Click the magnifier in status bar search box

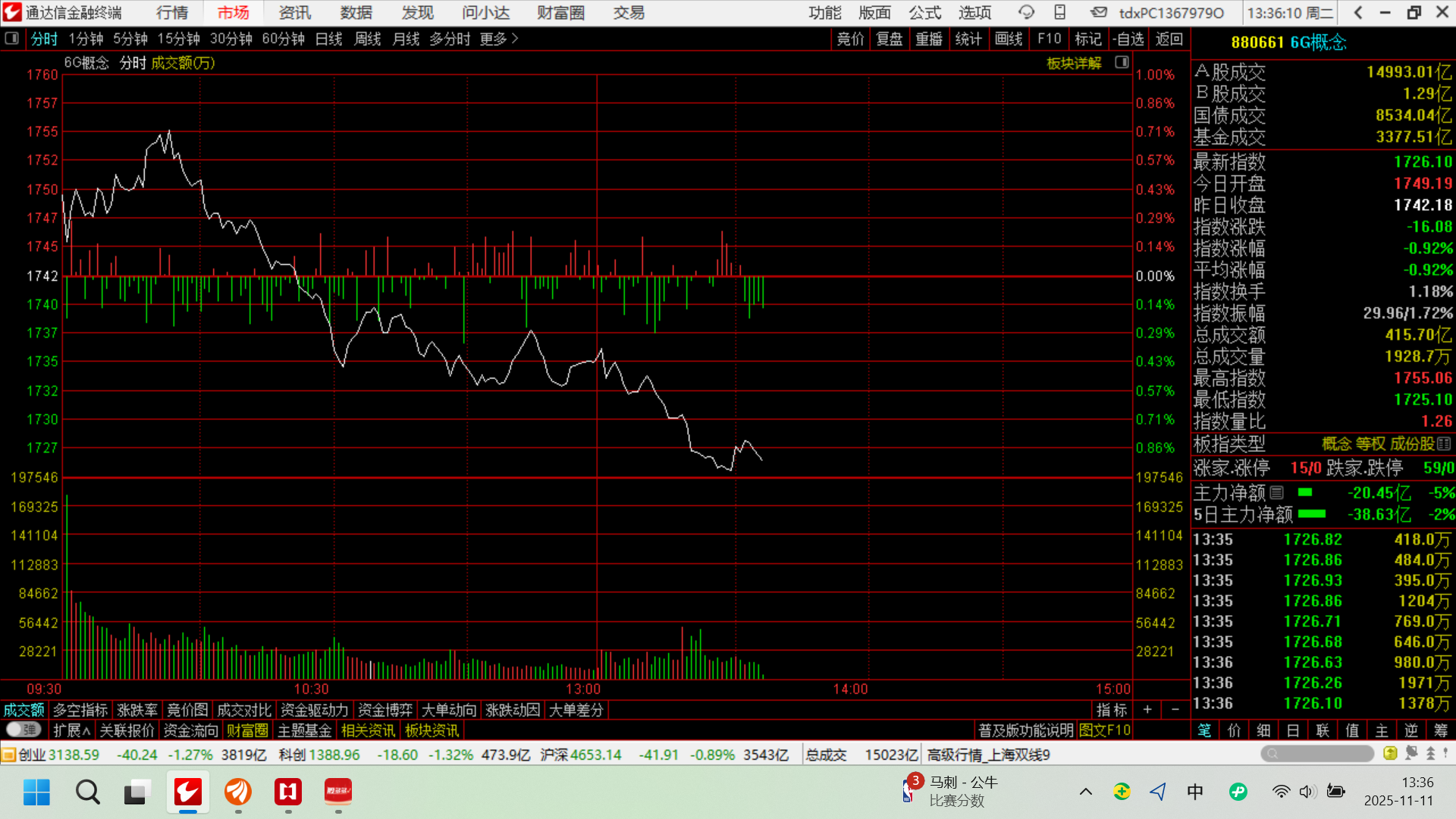coord(1272,754)
